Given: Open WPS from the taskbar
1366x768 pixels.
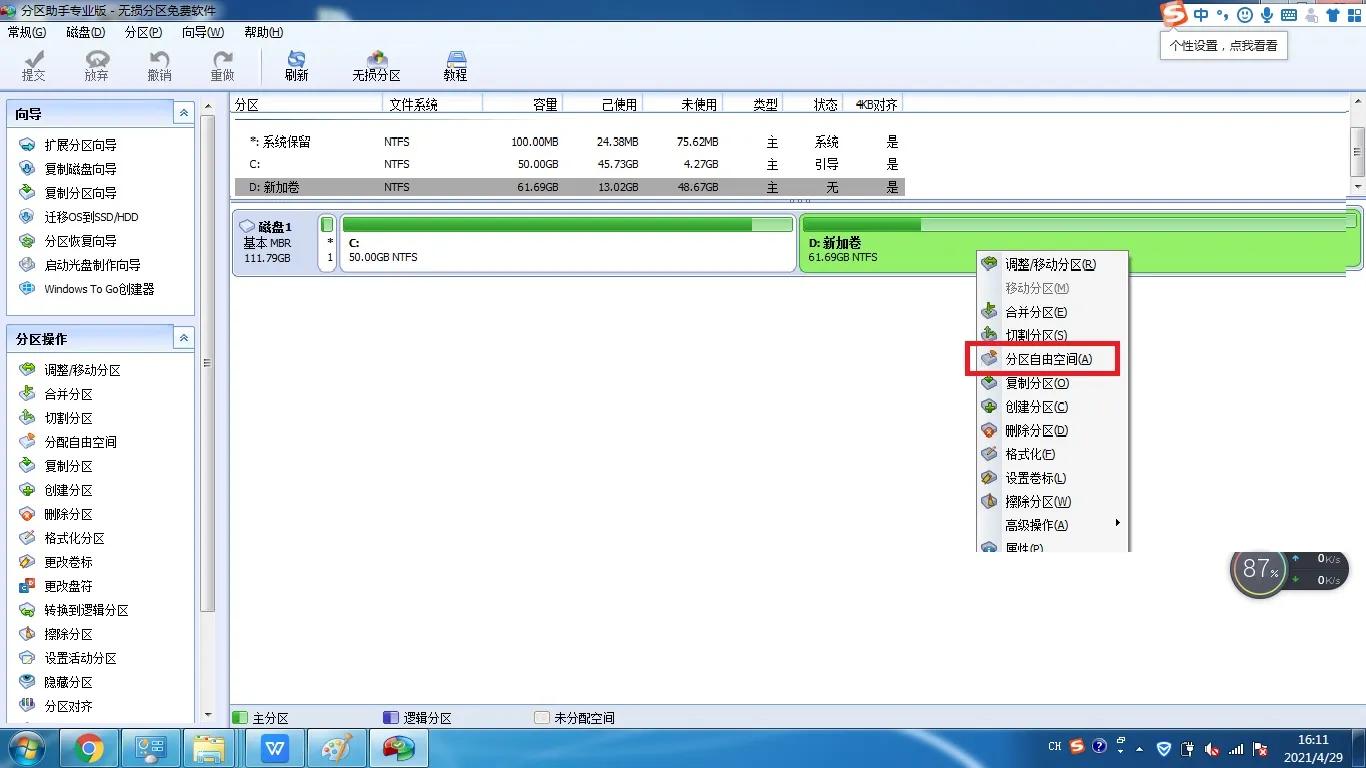Looking at the screenshot, I should coord(276,748).
